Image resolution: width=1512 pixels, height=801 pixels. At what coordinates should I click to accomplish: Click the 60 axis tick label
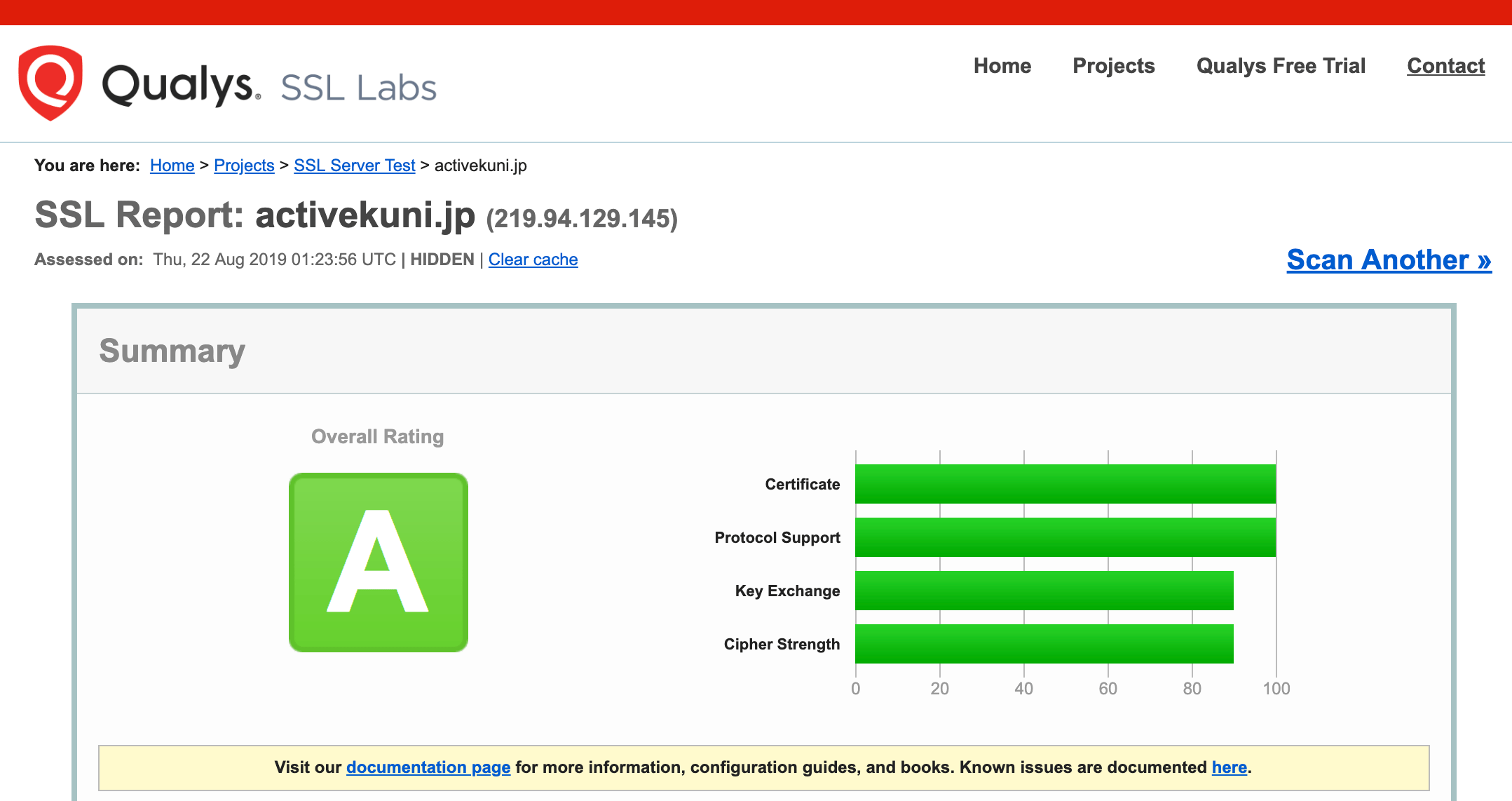coord(1108,689)
